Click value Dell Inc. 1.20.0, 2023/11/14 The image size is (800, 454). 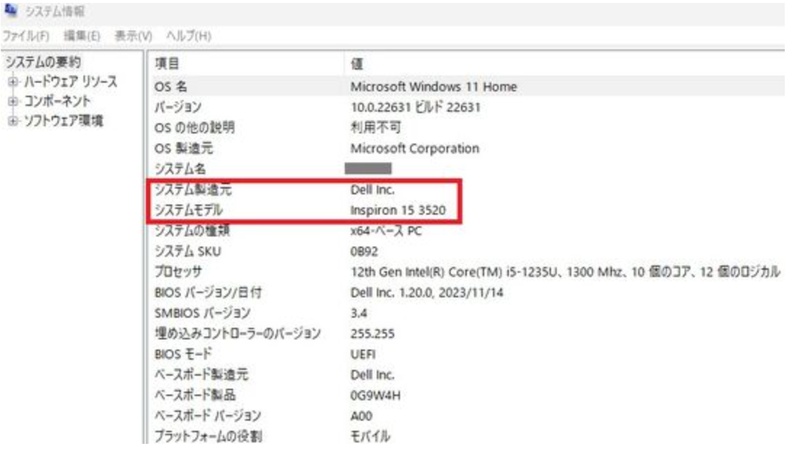pos(427,293)
